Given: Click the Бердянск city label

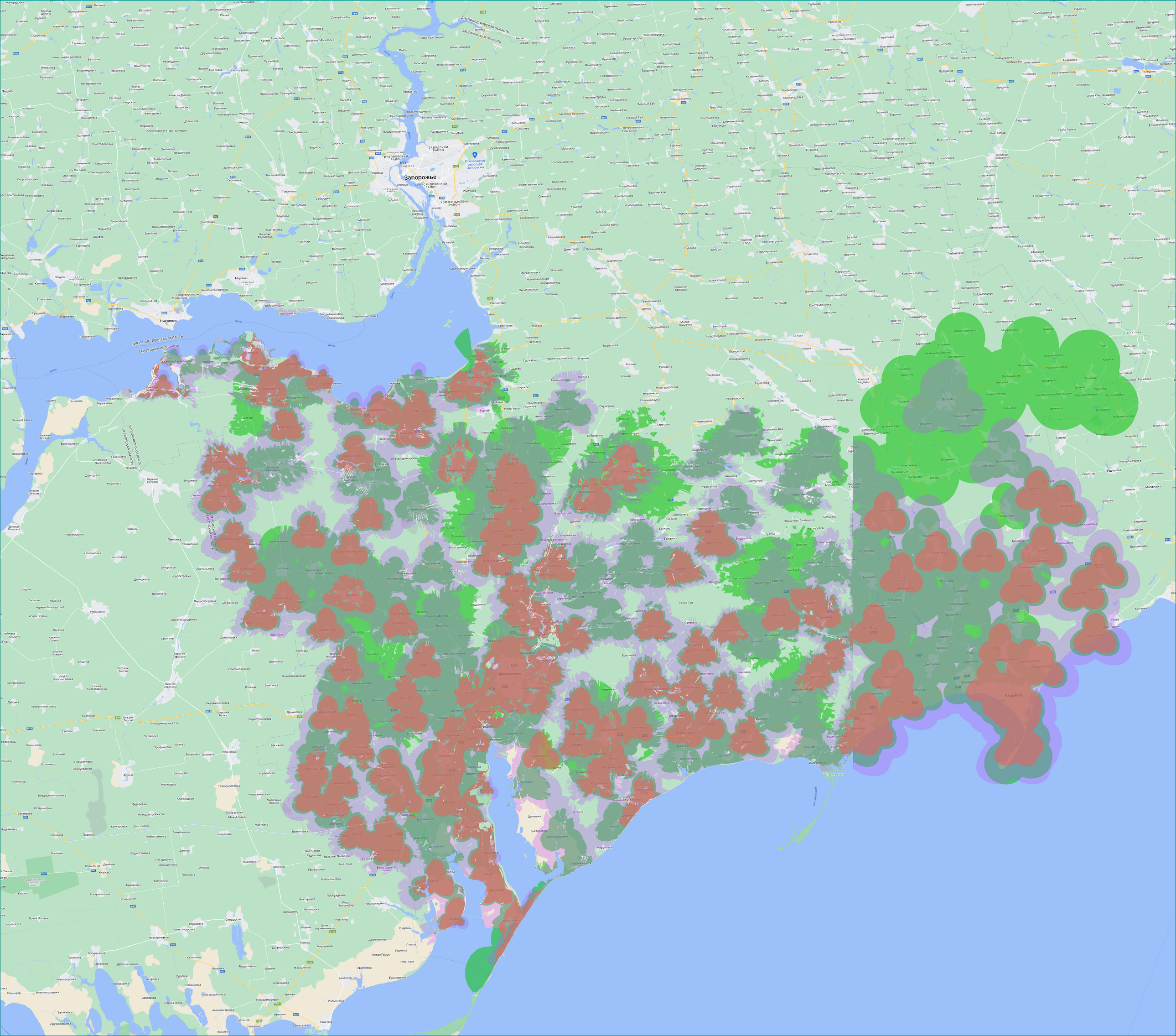Looking at the screenshot, I should pos(1013,695).
